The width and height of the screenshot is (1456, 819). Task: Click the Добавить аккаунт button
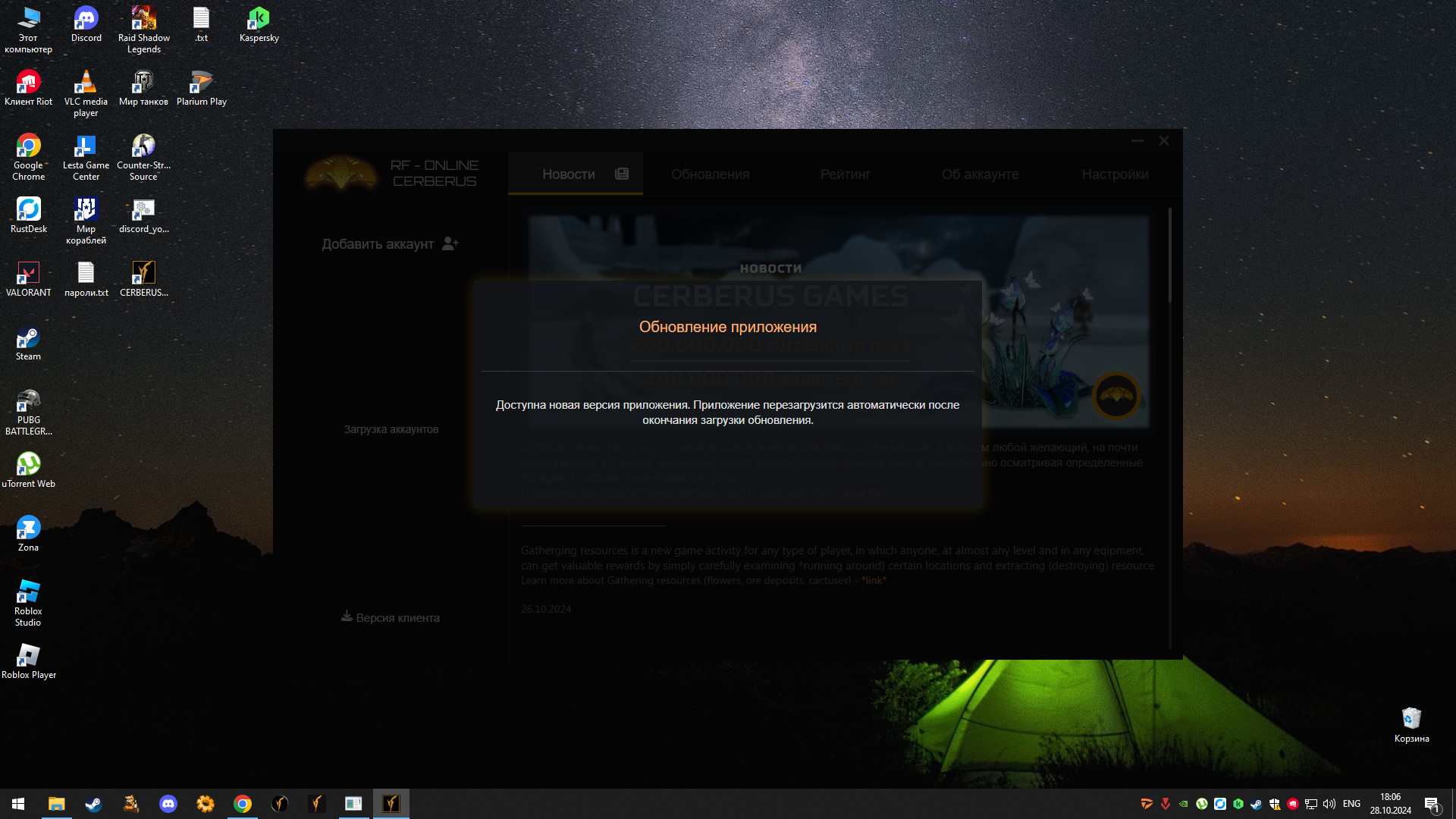click(390, 243)
